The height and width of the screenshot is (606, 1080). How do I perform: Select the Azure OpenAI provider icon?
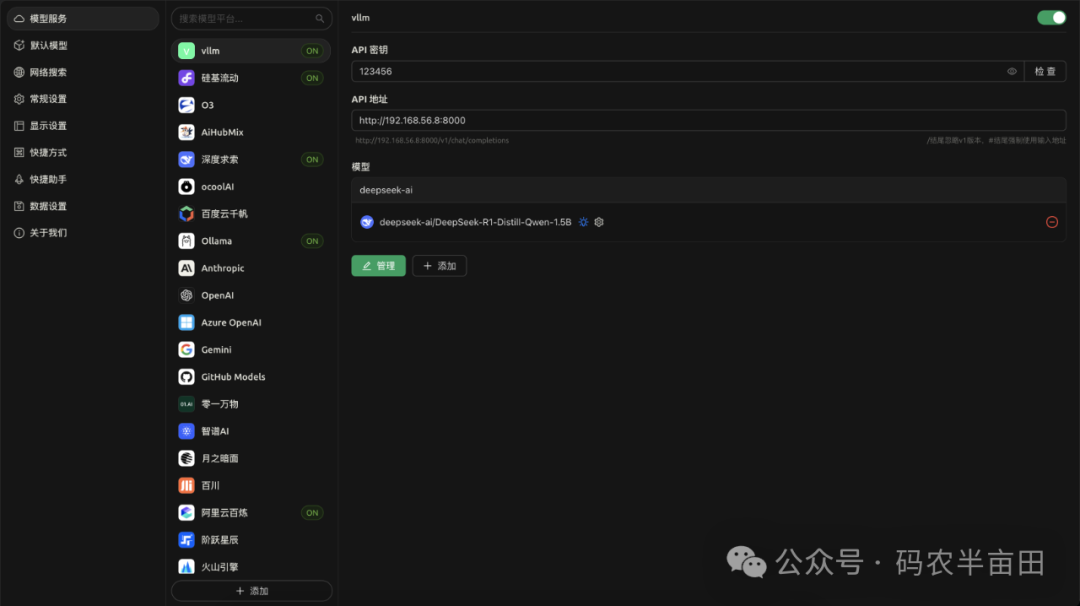tap(186, 323)
